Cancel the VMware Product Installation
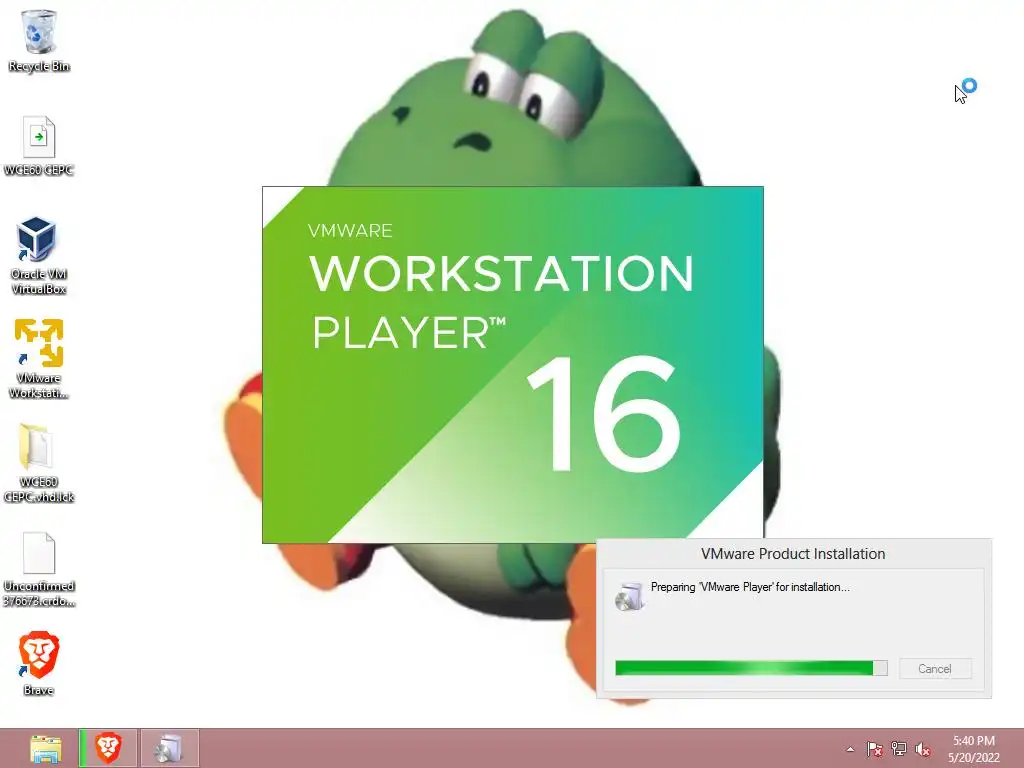The width and height of the screenshot is (1024, 768). click(x=935, y=669)
